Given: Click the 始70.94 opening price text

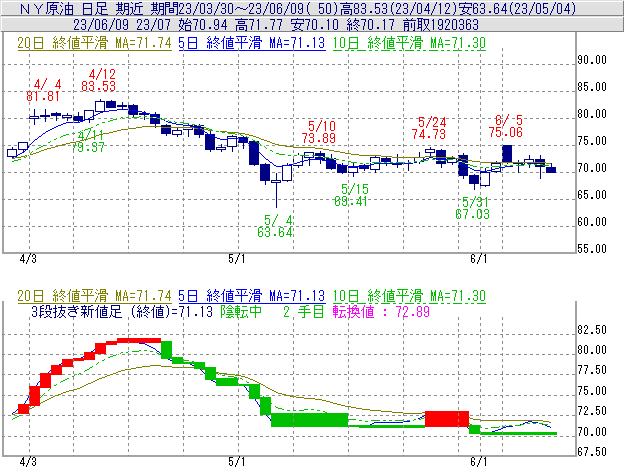Looking at the screenshot, I should (203, 25).
